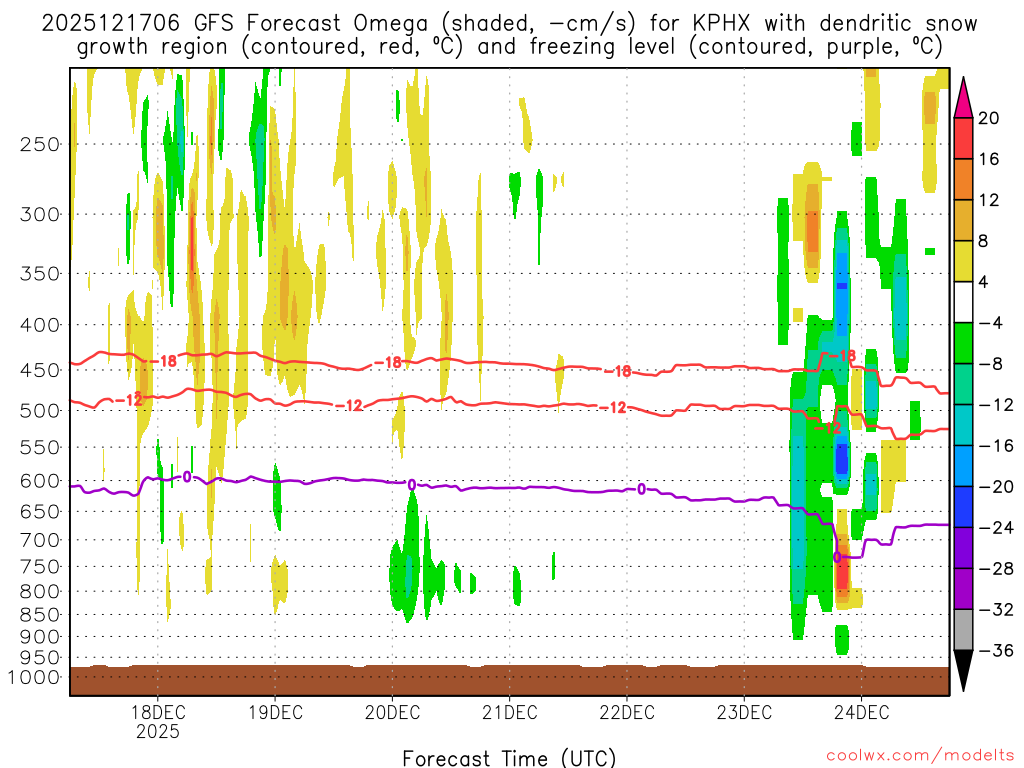The width and height of the screenshot is (1024, 768).
Task: Select the yellow 4 to 8 colorbar swatch
Action: pyautogui.click(x=963, y=261)
